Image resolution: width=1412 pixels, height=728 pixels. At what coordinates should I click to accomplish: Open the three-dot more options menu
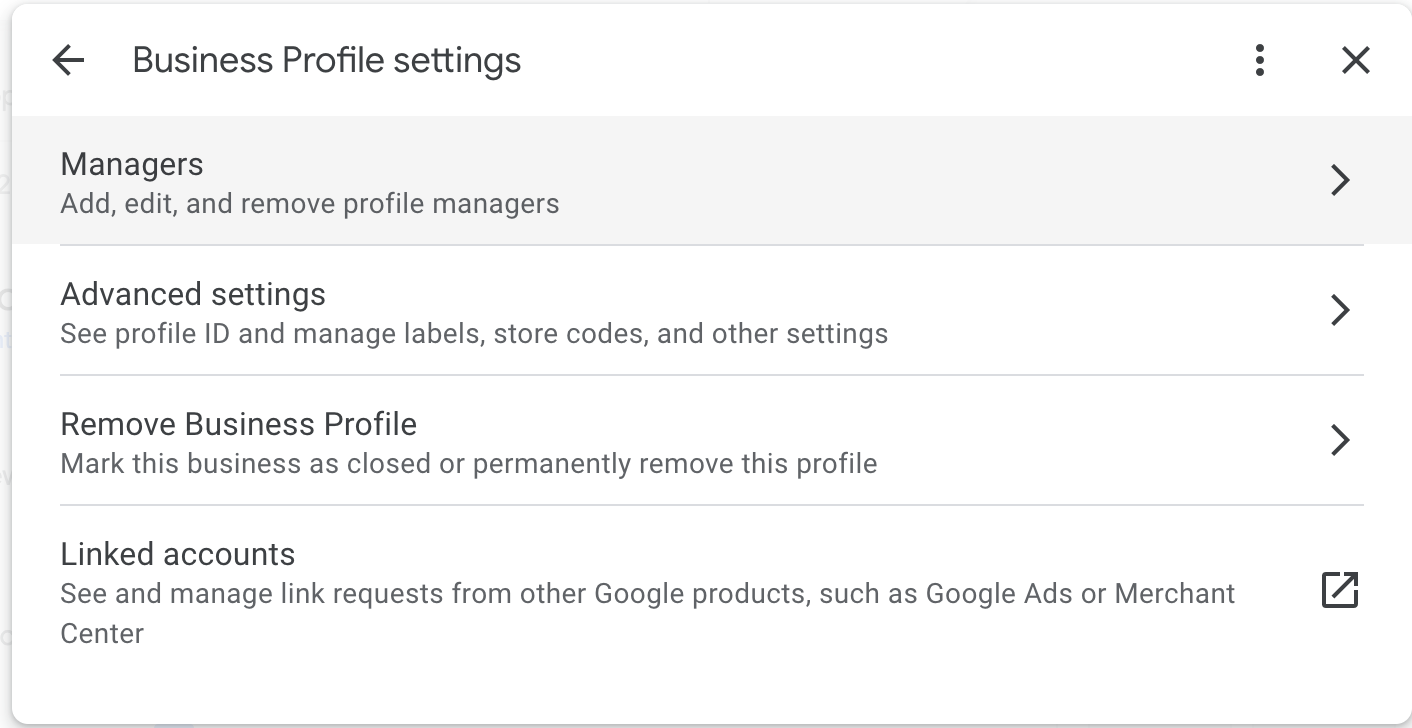[1260, 61]
